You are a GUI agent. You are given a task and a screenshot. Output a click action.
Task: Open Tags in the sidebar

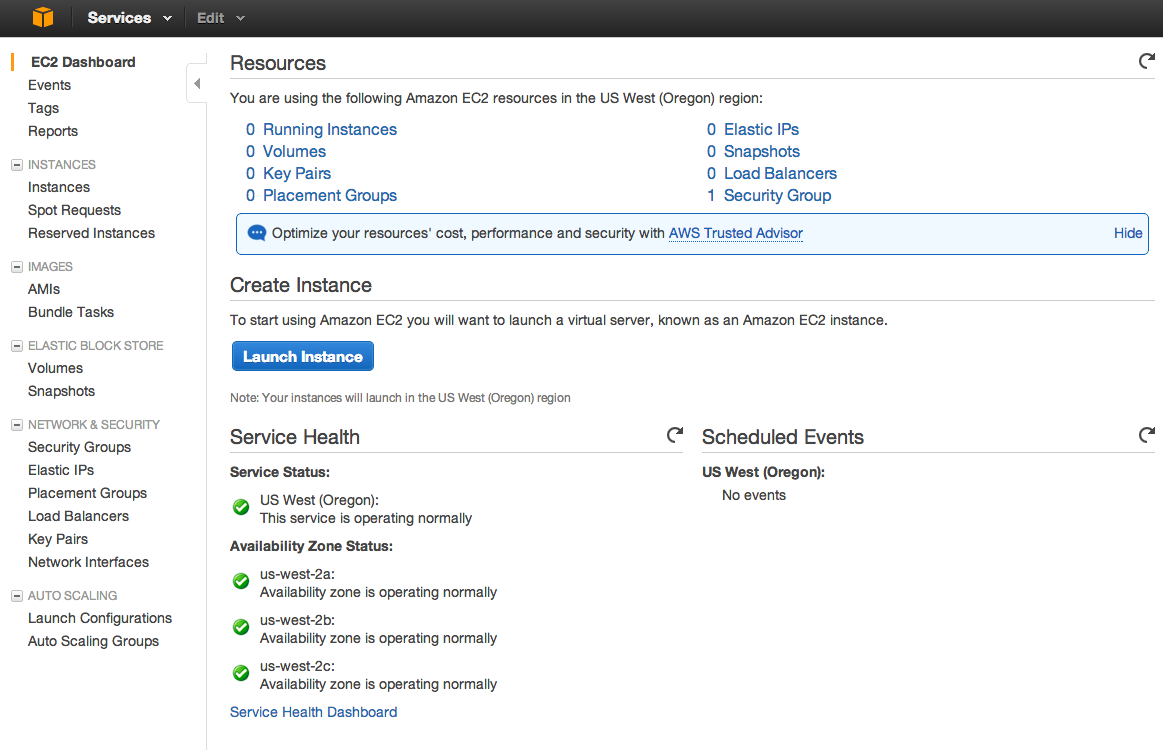point(44,108)
